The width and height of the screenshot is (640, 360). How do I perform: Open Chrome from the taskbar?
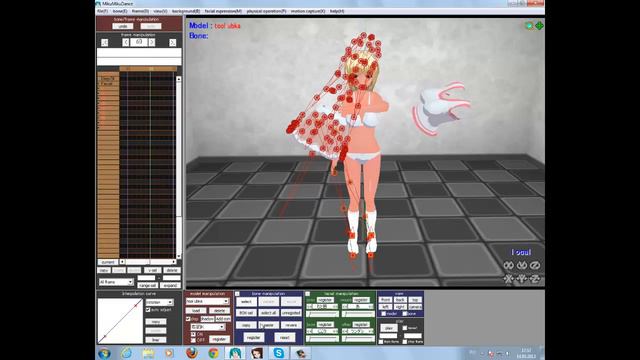pyautogui.click(x=213, y=353)
